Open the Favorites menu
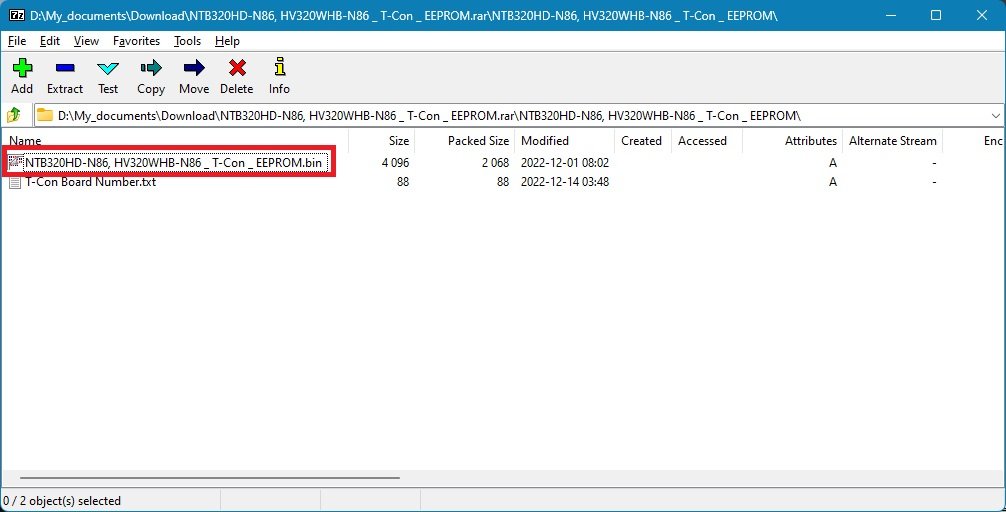 coord(136,41)
